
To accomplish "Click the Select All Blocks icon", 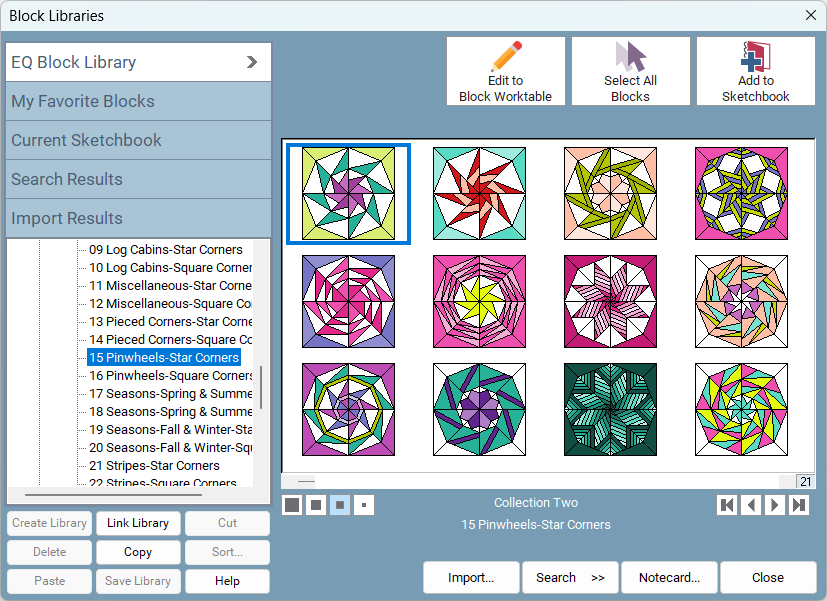I will pos(630,56).
